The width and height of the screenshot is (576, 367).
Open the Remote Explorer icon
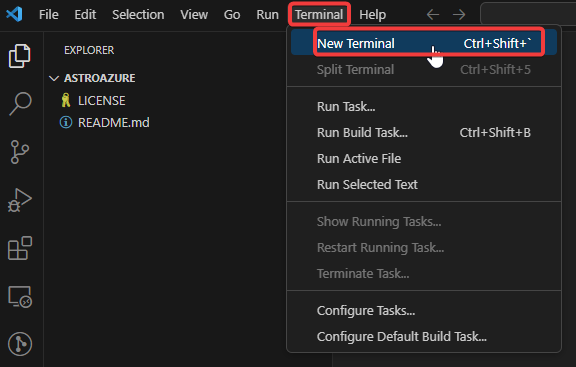click(x=20, y=296)
